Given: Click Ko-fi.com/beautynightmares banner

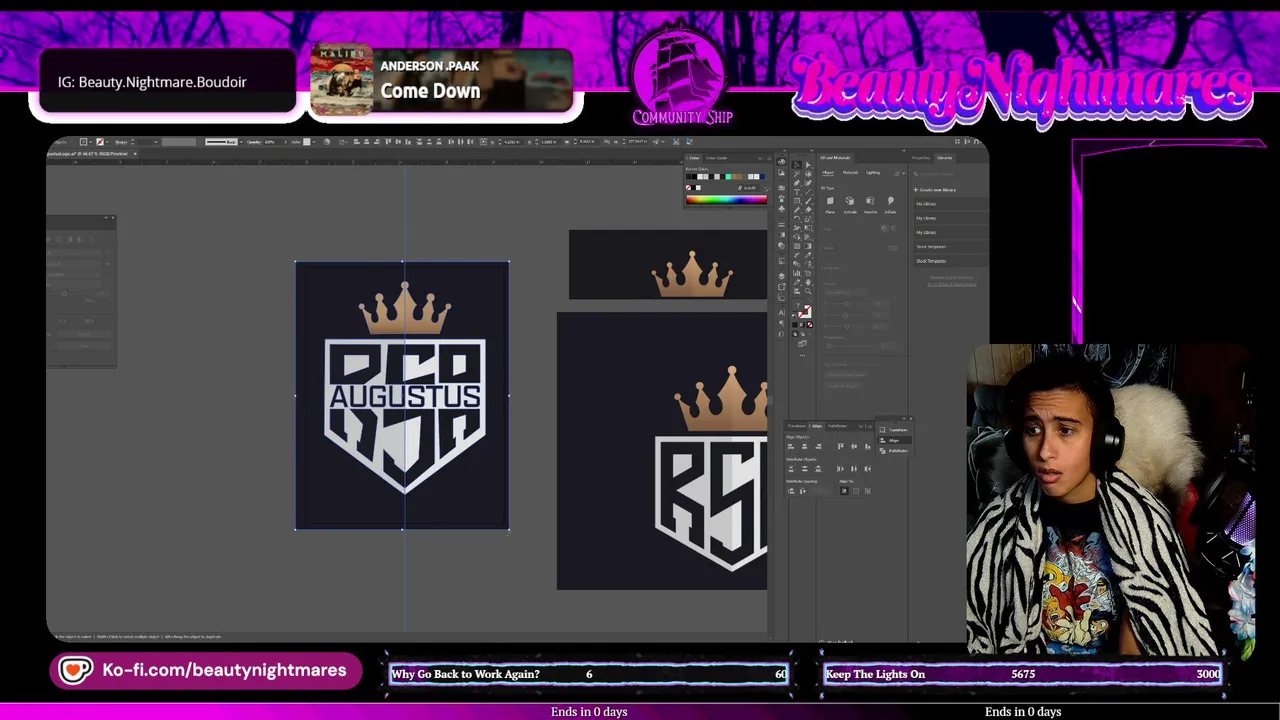Looking at the screenshot, I should click(x=205, y=670).
